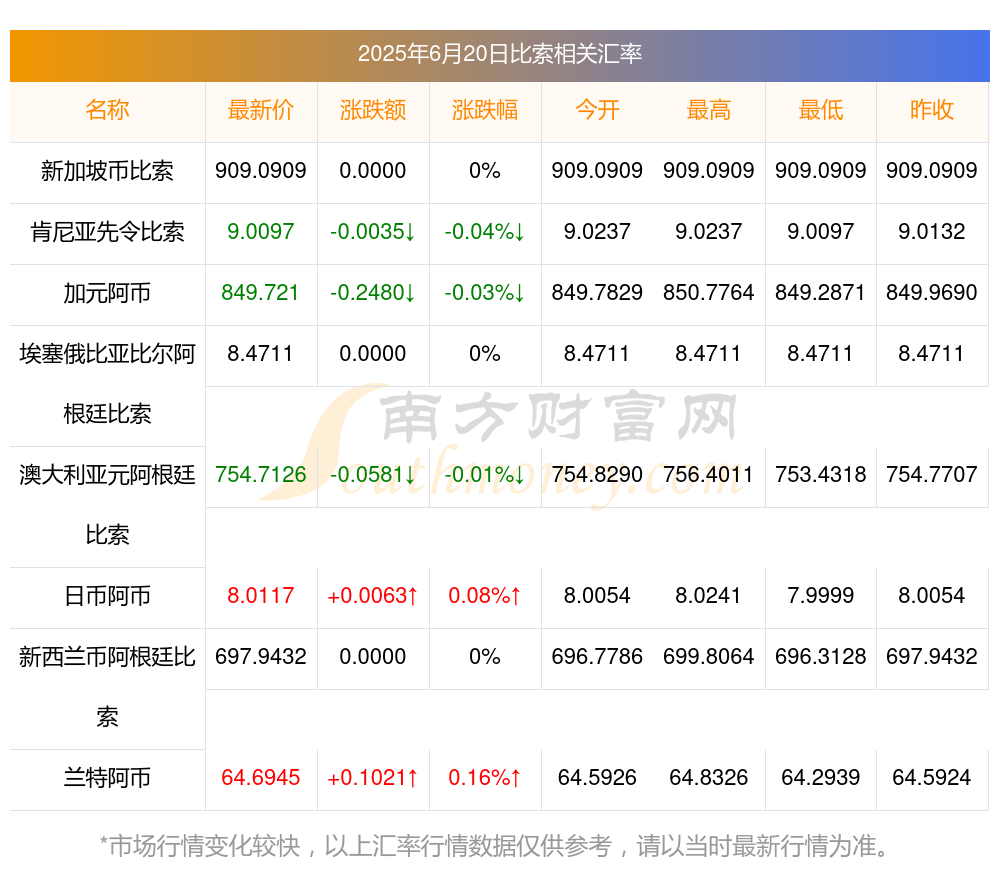Screen dimensions: 1000x877
Task: Click the change percent 0.16%↑
Action: 485,778
